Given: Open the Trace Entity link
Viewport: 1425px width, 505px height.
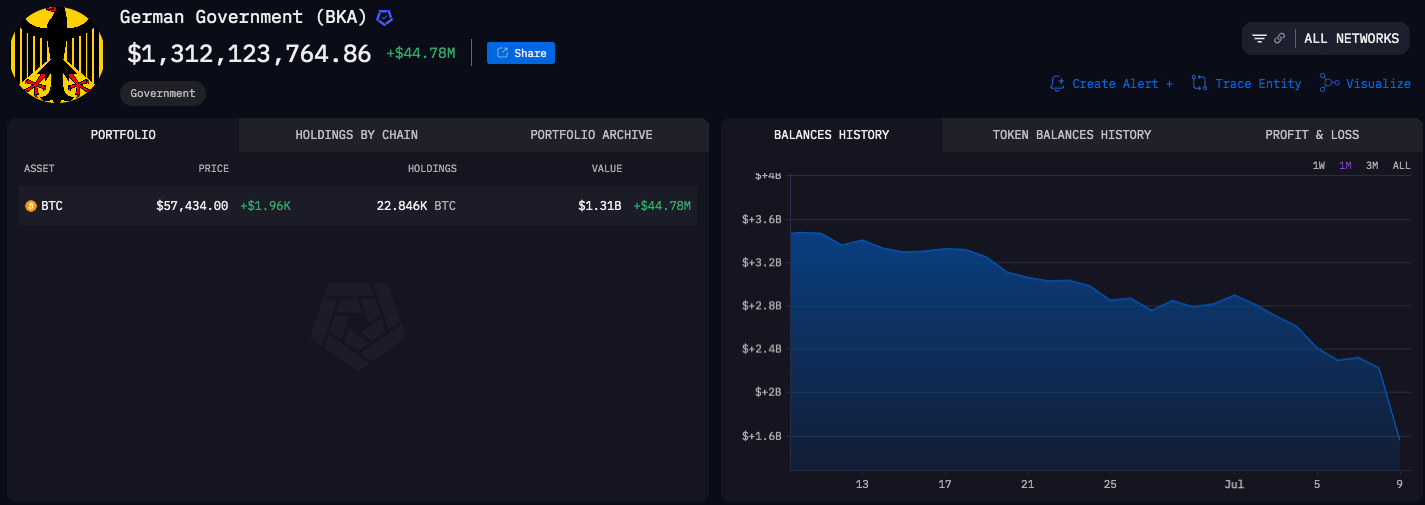Looking at the screenshot, I should (x=1258, y=84).
